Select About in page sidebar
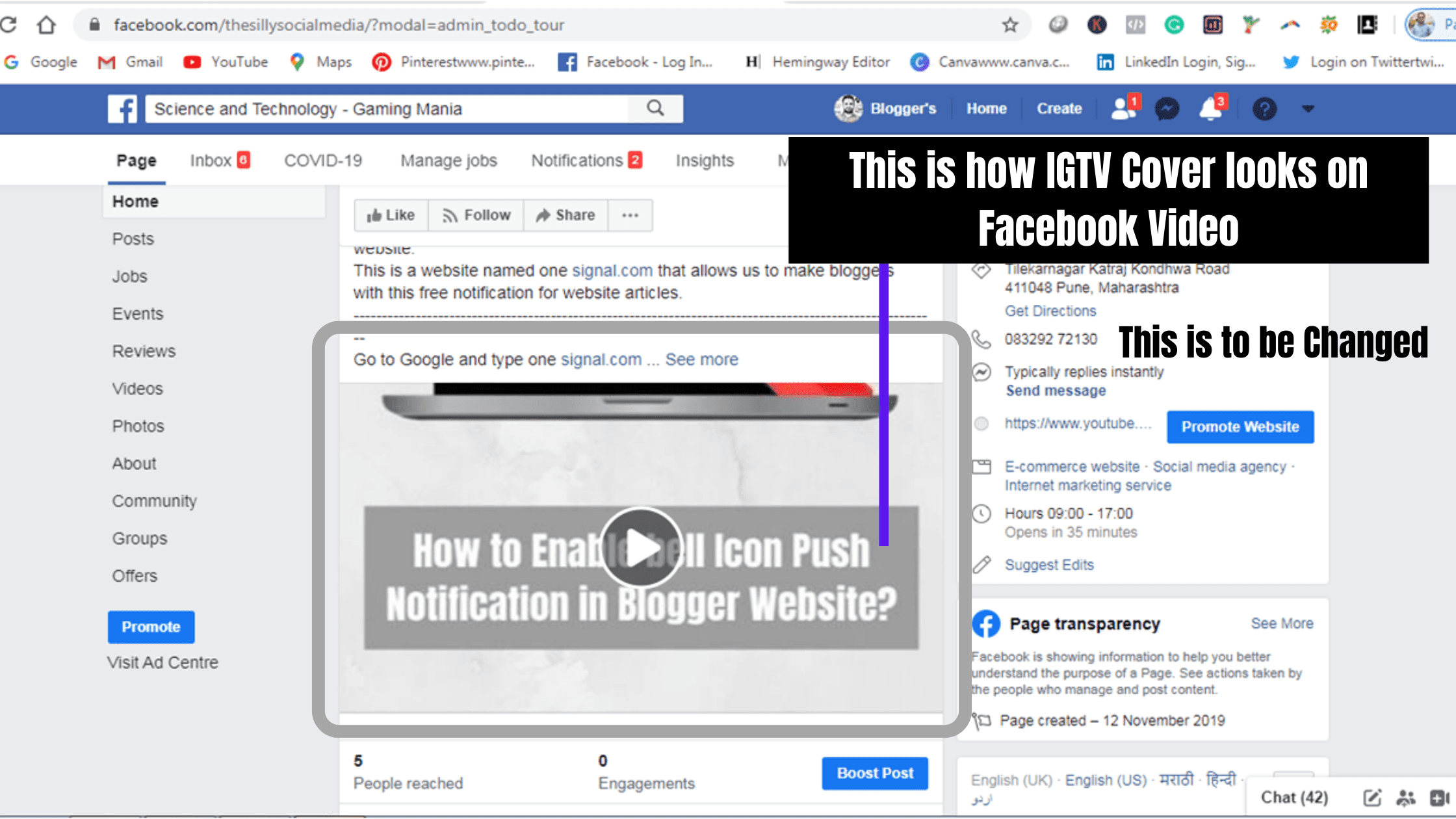The image size is (1456, 819). pyautogui.click(x=134, y=463)
